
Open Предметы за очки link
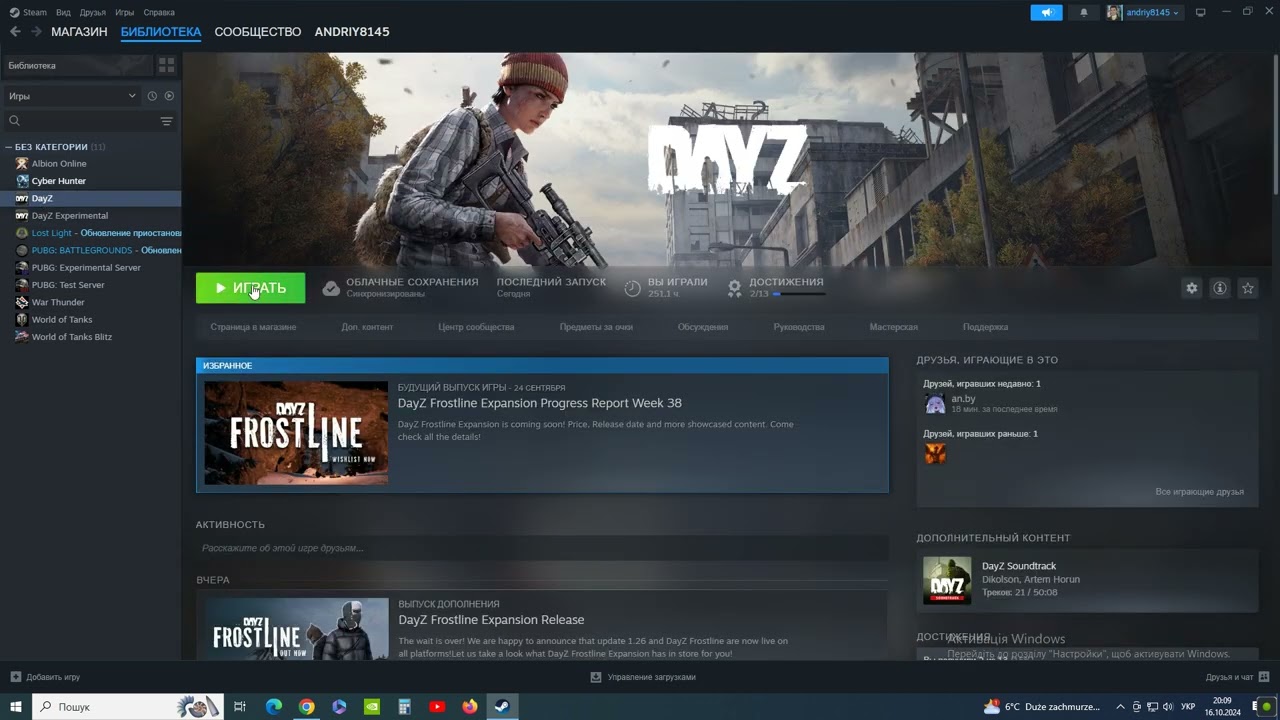click(596, 327)
